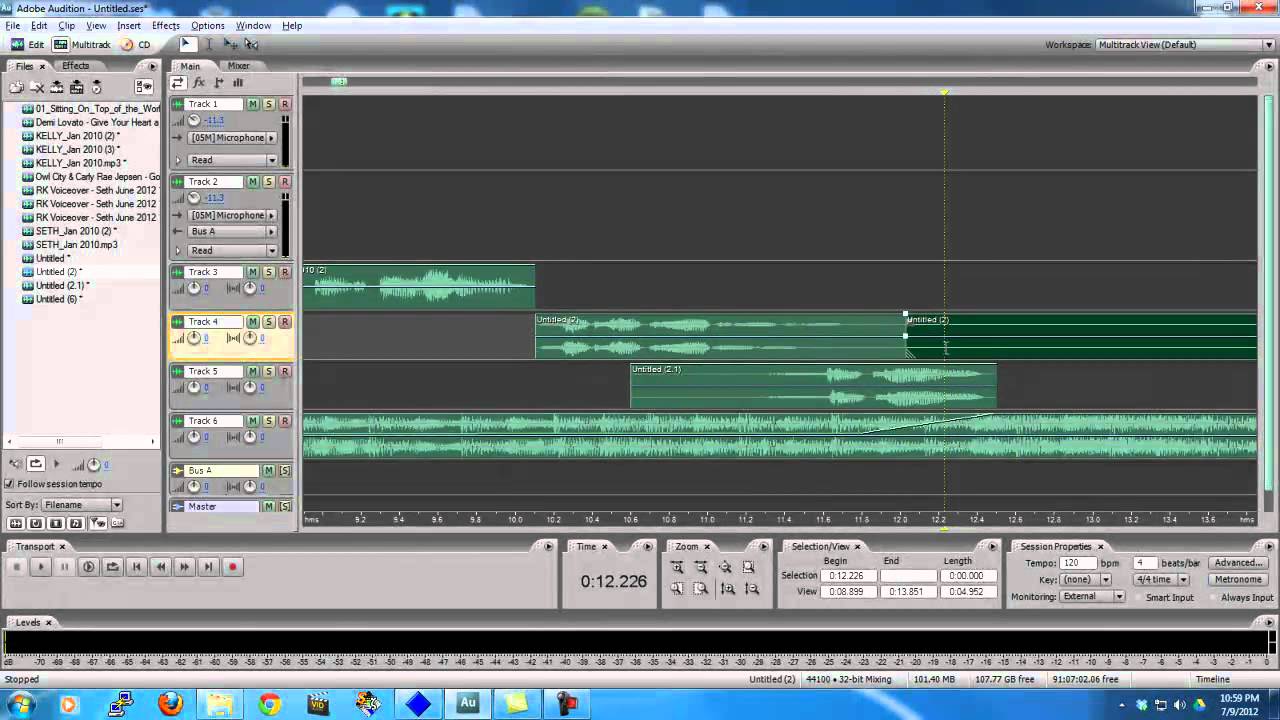1280x720 pixels.
Task: Uncheck Follow session tempo checkbox
Action: click(10, 484)
